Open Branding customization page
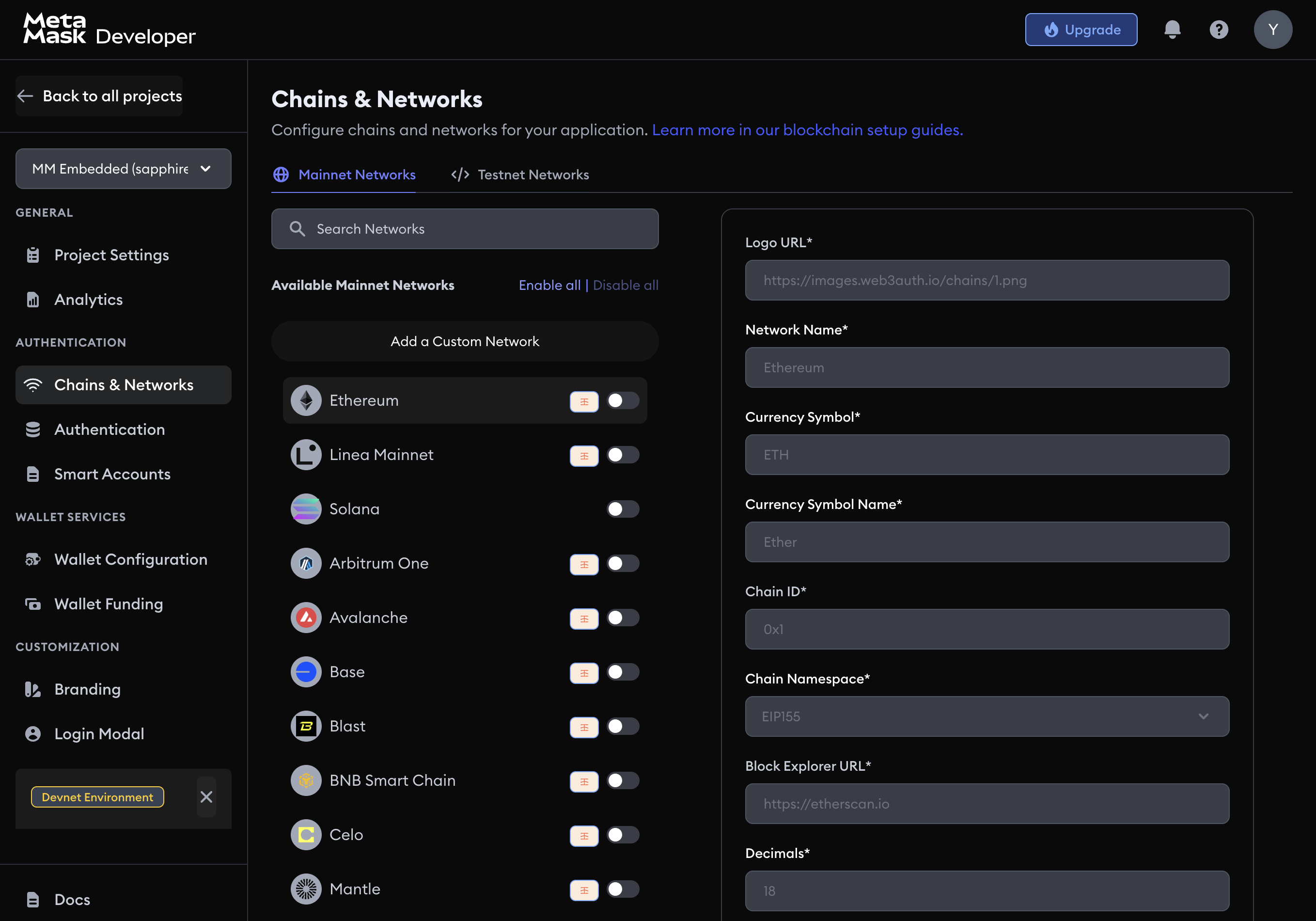The width and height of the screenshot is (1316, 921). click(x=123, y=689)
